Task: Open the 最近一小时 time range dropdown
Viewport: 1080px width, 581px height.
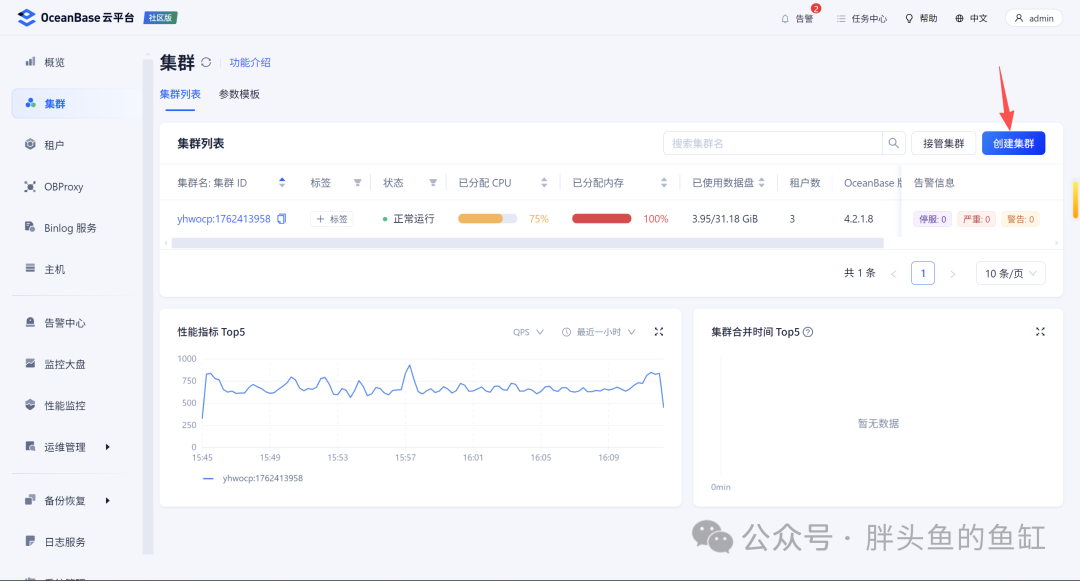Action: pos(599,332)
